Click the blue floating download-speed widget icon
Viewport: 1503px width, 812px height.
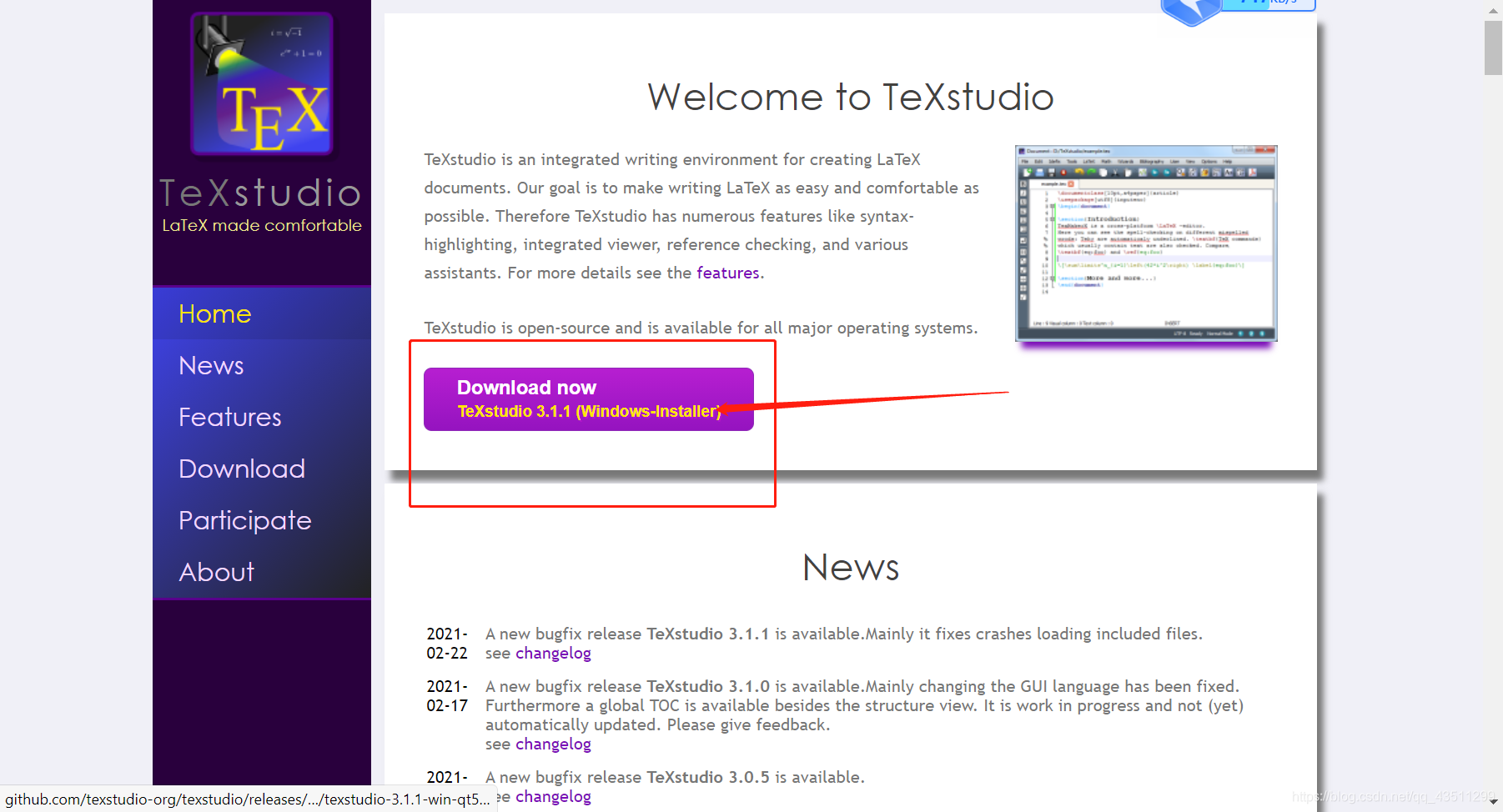tap(1191, 11)
